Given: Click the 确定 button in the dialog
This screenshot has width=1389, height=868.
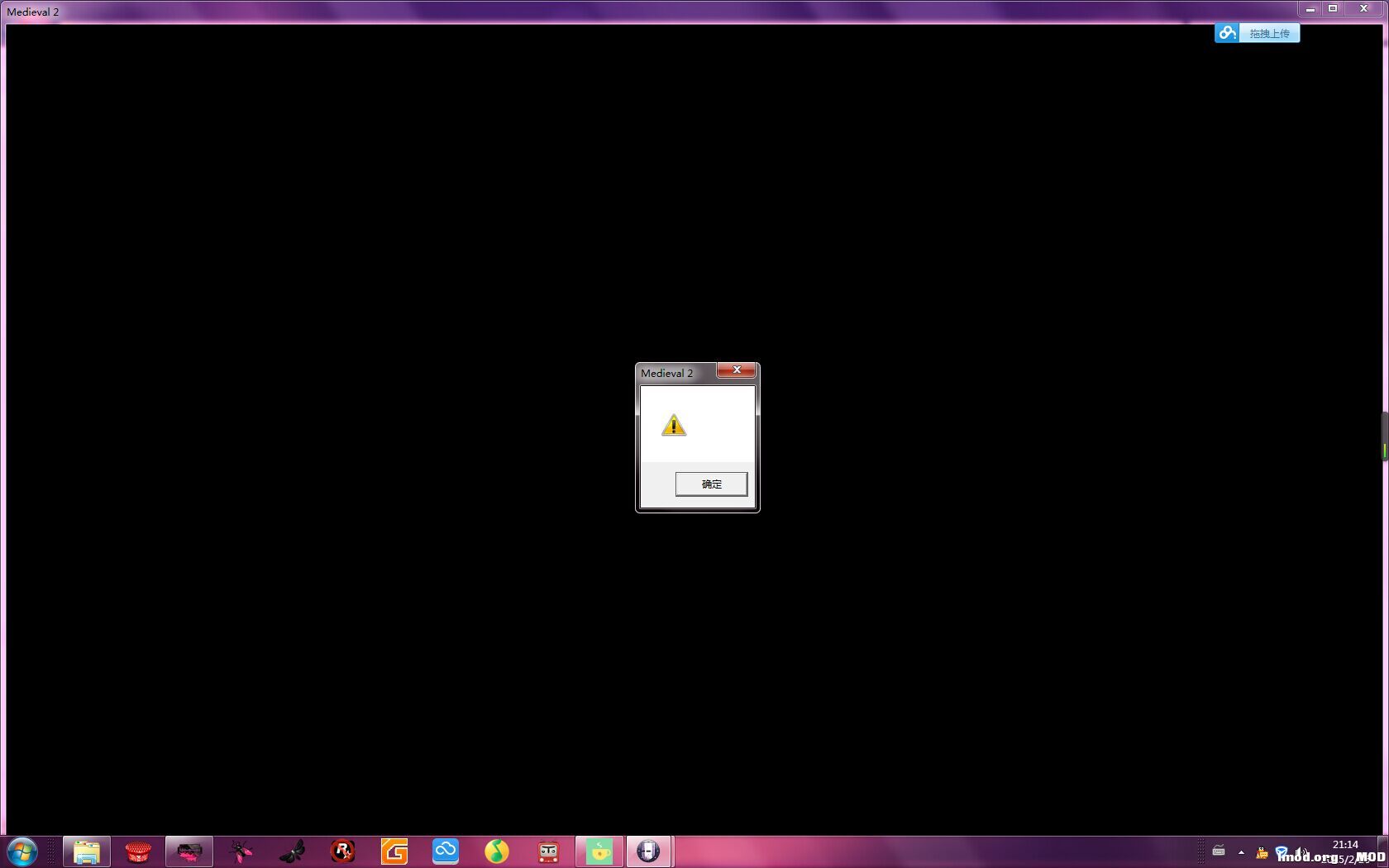Looking at the screenshot, I should point(711,484).
